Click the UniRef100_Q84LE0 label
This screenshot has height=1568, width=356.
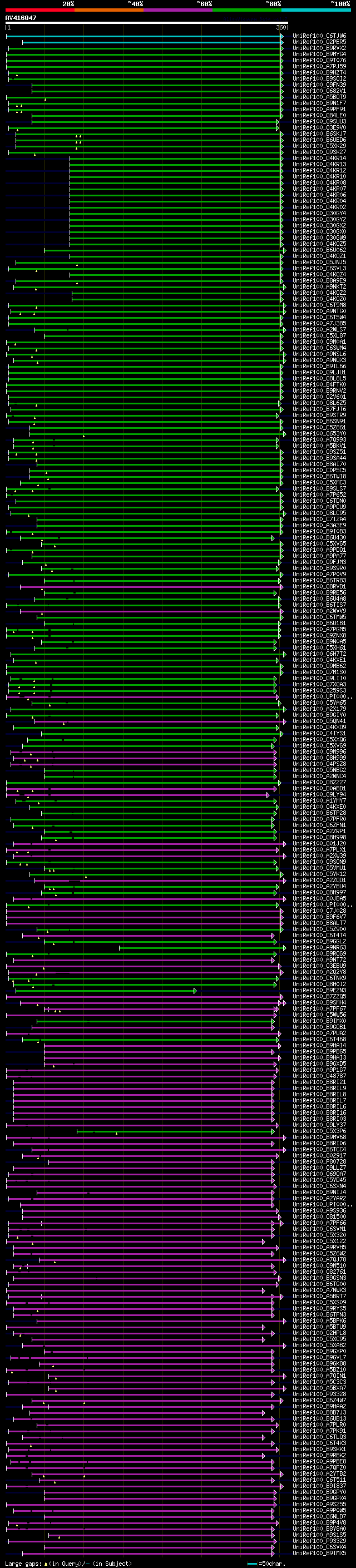click(319, 116)
